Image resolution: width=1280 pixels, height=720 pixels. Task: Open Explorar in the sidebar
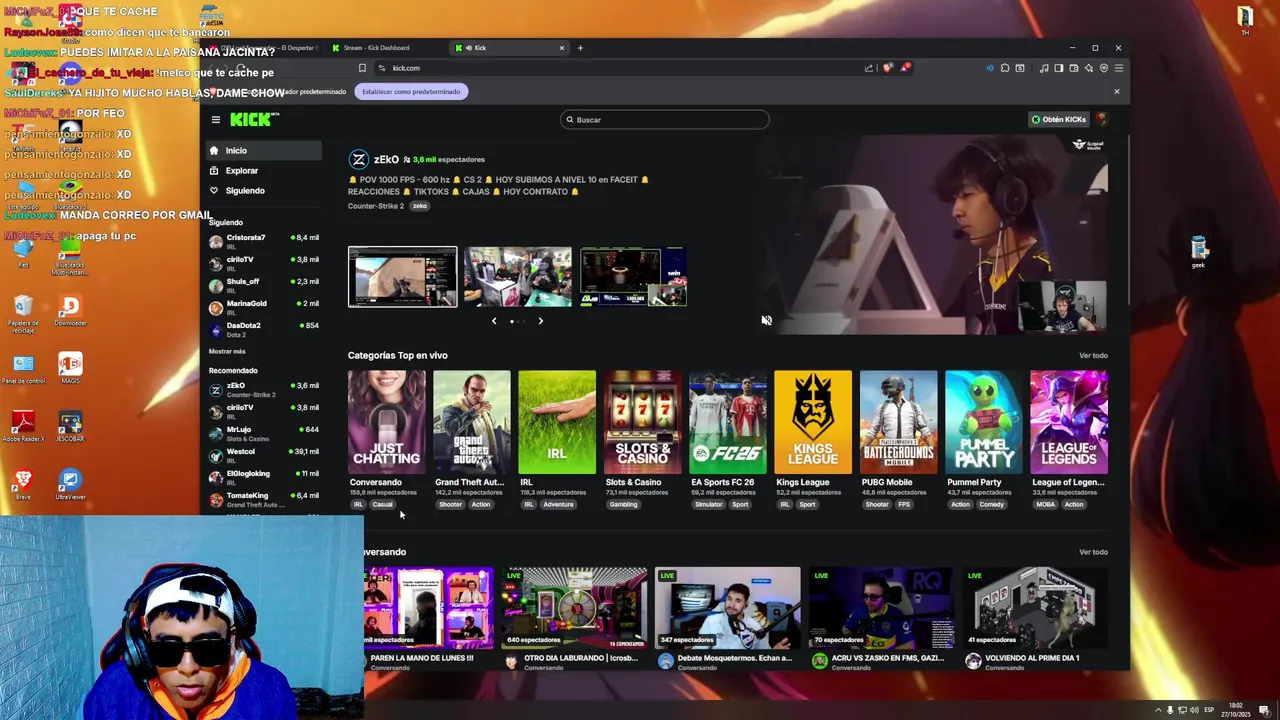pos(263,171)
